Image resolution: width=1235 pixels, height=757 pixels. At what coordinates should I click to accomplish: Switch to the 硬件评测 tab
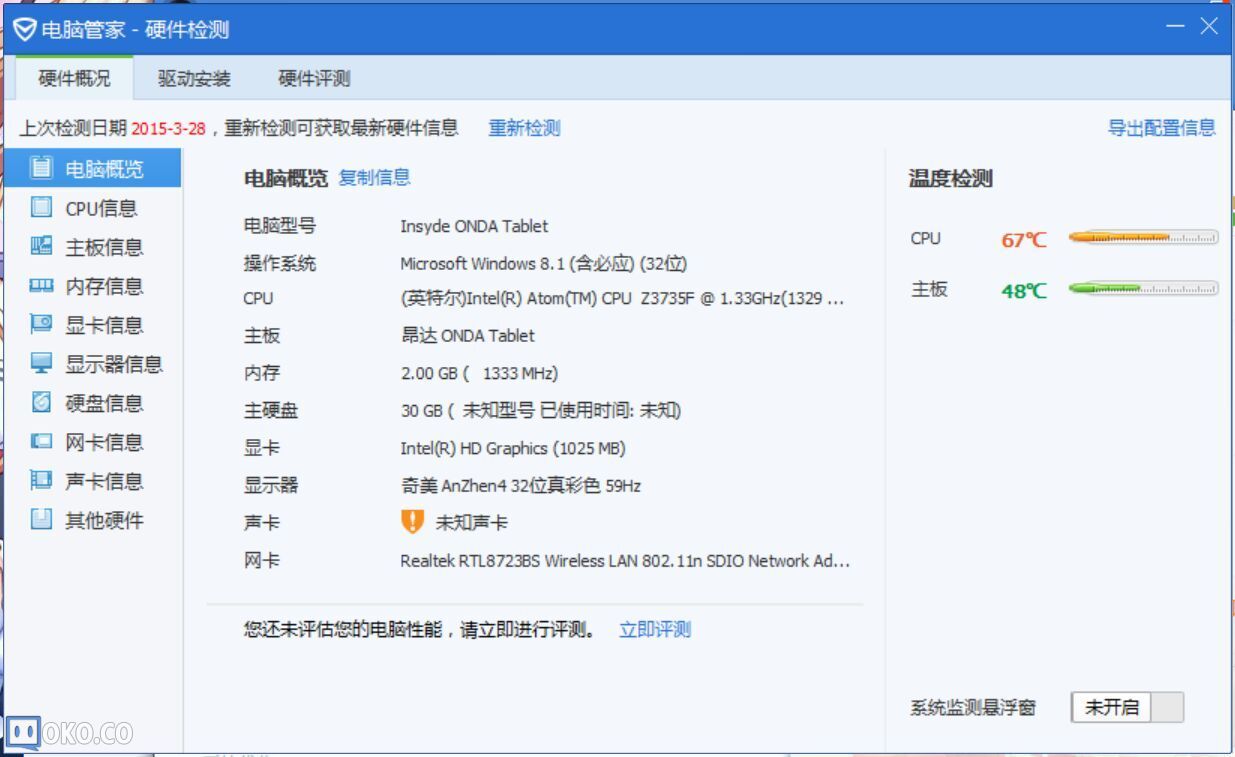click(314, 79)
